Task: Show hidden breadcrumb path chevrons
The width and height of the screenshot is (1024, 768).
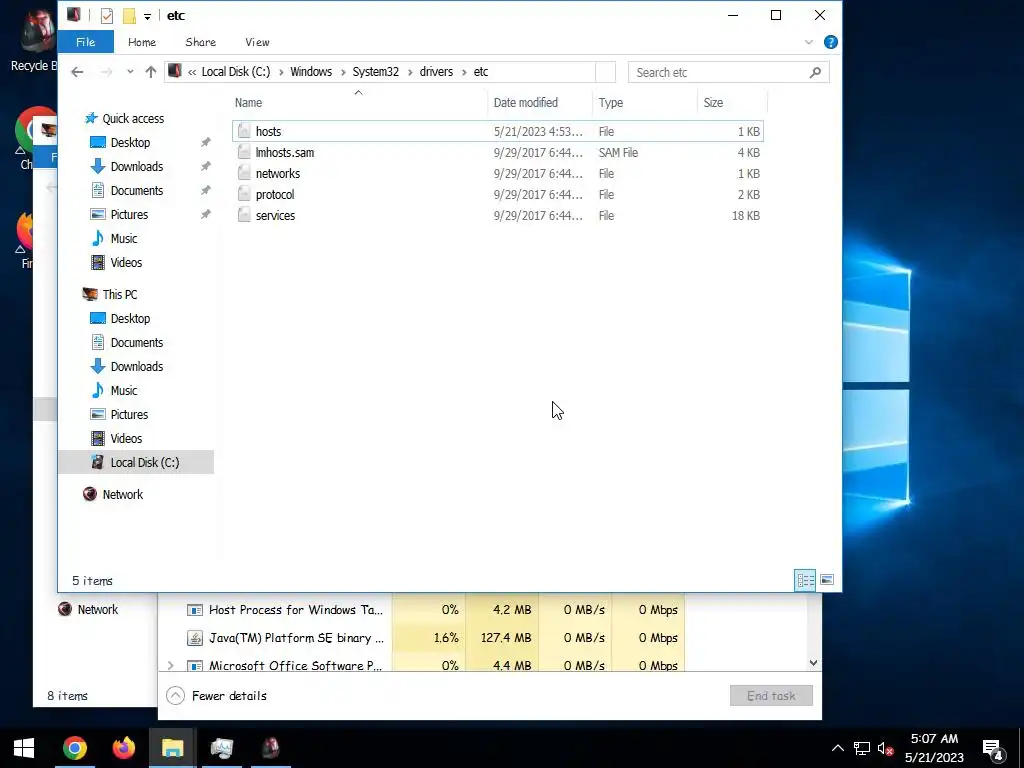Action: tap(192, 72)
